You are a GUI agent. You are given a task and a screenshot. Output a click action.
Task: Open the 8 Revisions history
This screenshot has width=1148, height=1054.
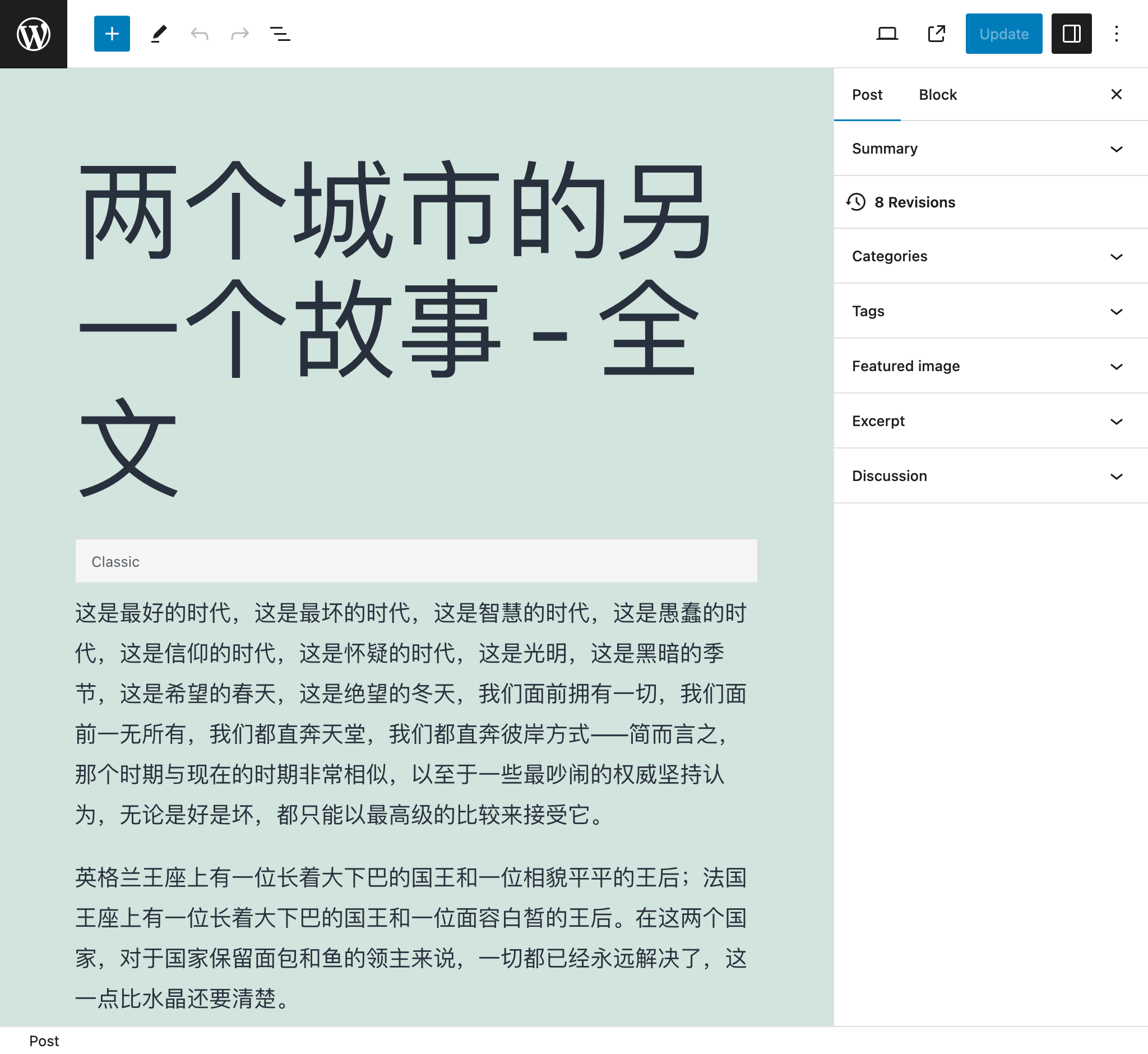[990, 202]
